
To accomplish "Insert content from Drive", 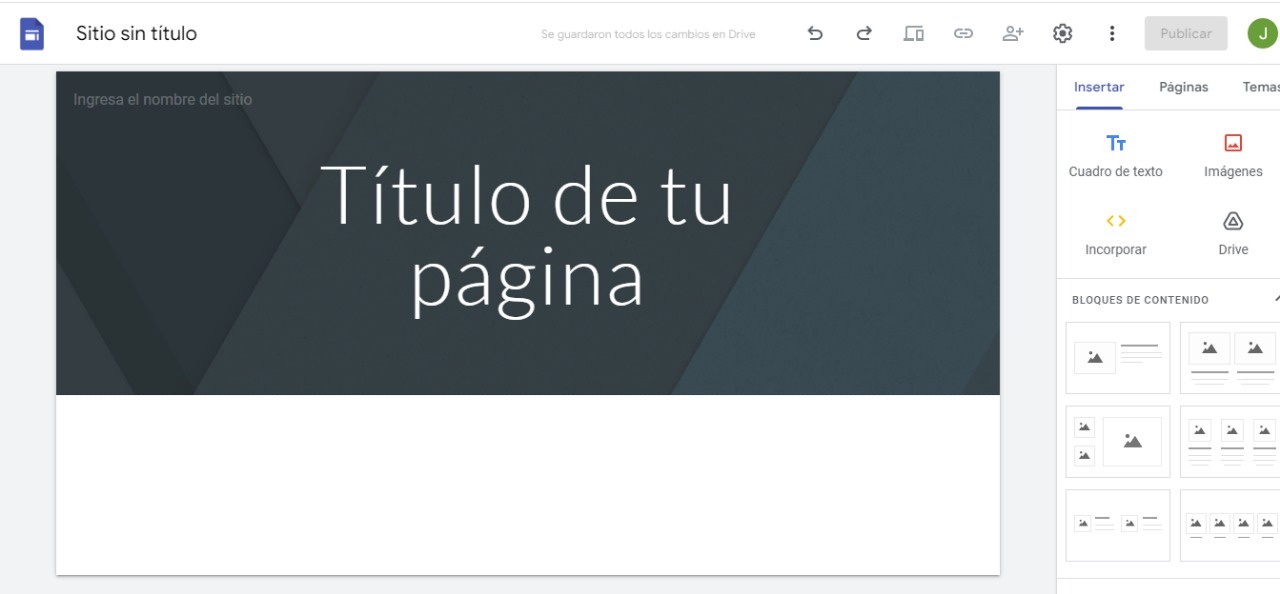I will click(x=1232, y=233).
